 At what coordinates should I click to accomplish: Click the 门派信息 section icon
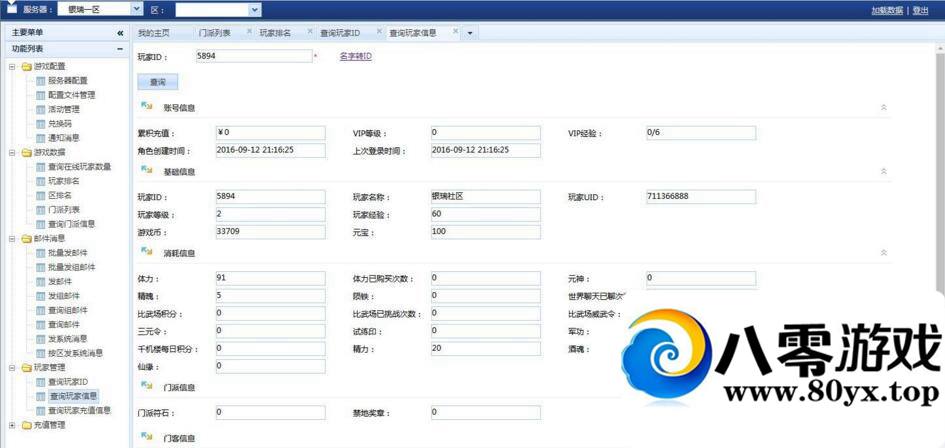146,385
